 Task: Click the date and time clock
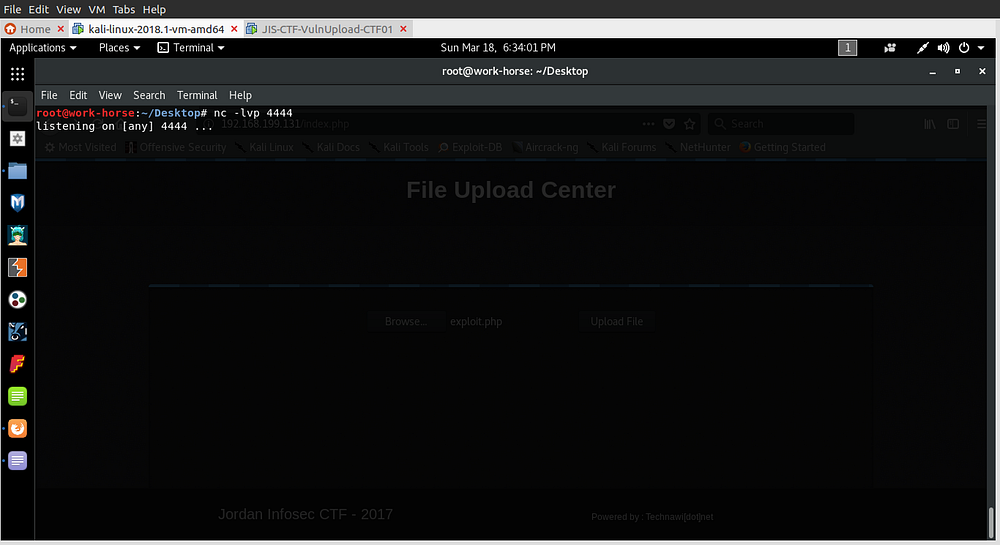(498, 48)
